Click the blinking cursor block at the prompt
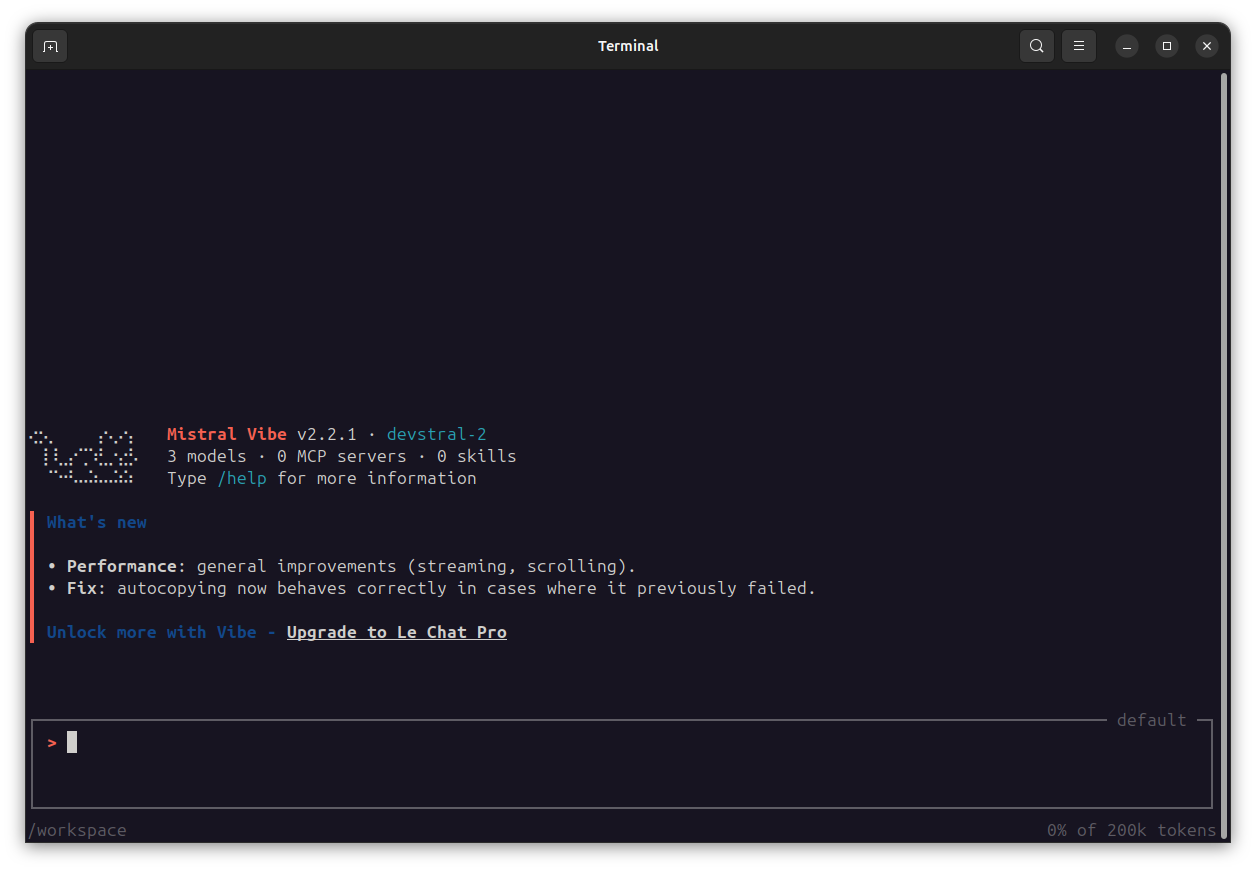This screenshot has height=871, width=1256. 71,742
